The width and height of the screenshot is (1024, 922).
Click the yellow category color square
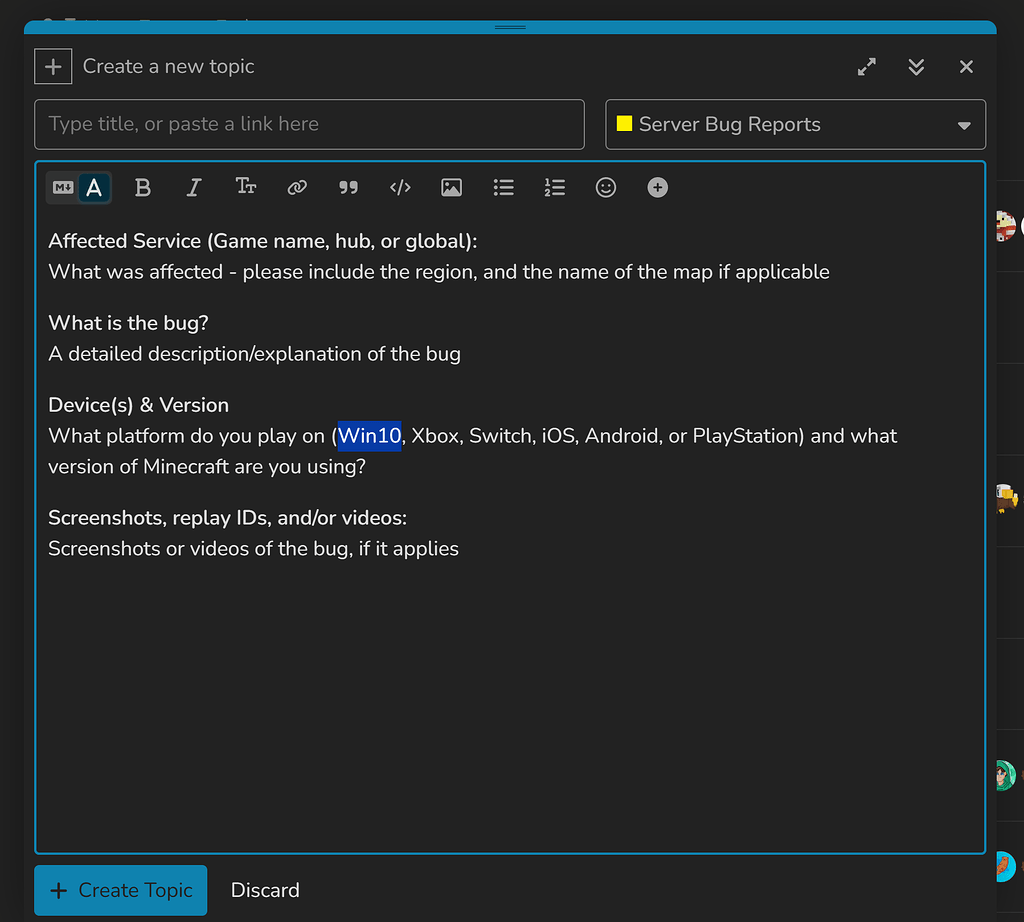point(624,123)
